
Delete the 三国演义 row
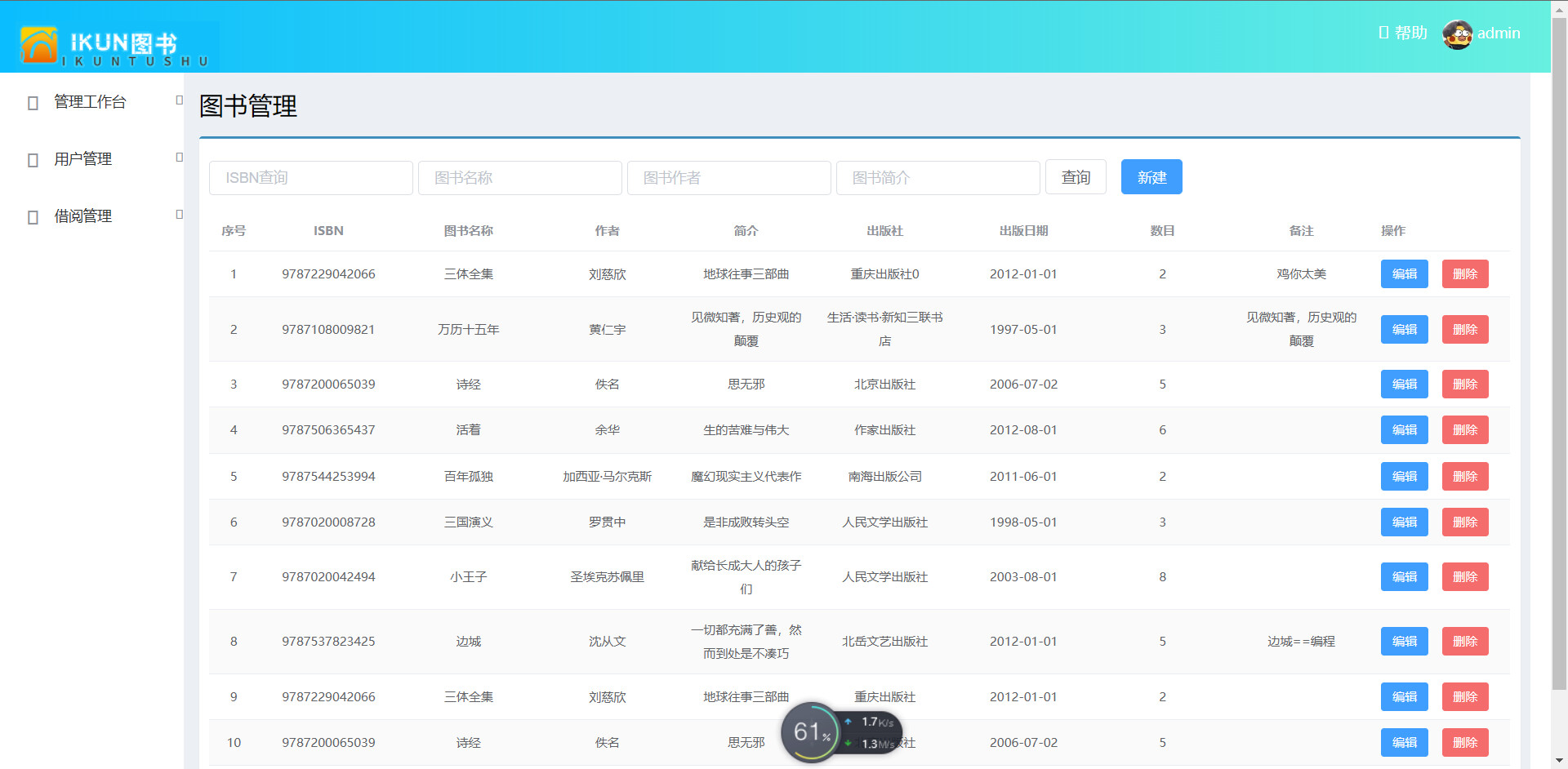pyautogui.click(x=1465, y=522)
